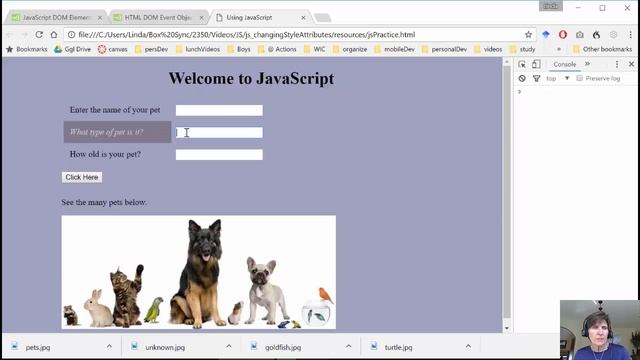Image resolution: width=640 pixels, height=360 pixels.
Task: Click the 'What type of pet is it?' label
Action: pyautogui.click(x=106, y=132)
